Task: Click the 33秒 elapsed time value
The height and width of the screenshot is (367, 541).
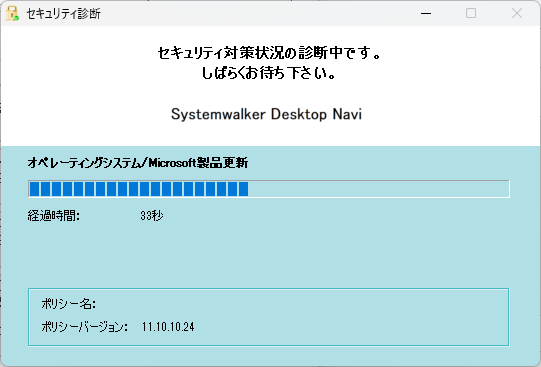Action: [152, 216]
